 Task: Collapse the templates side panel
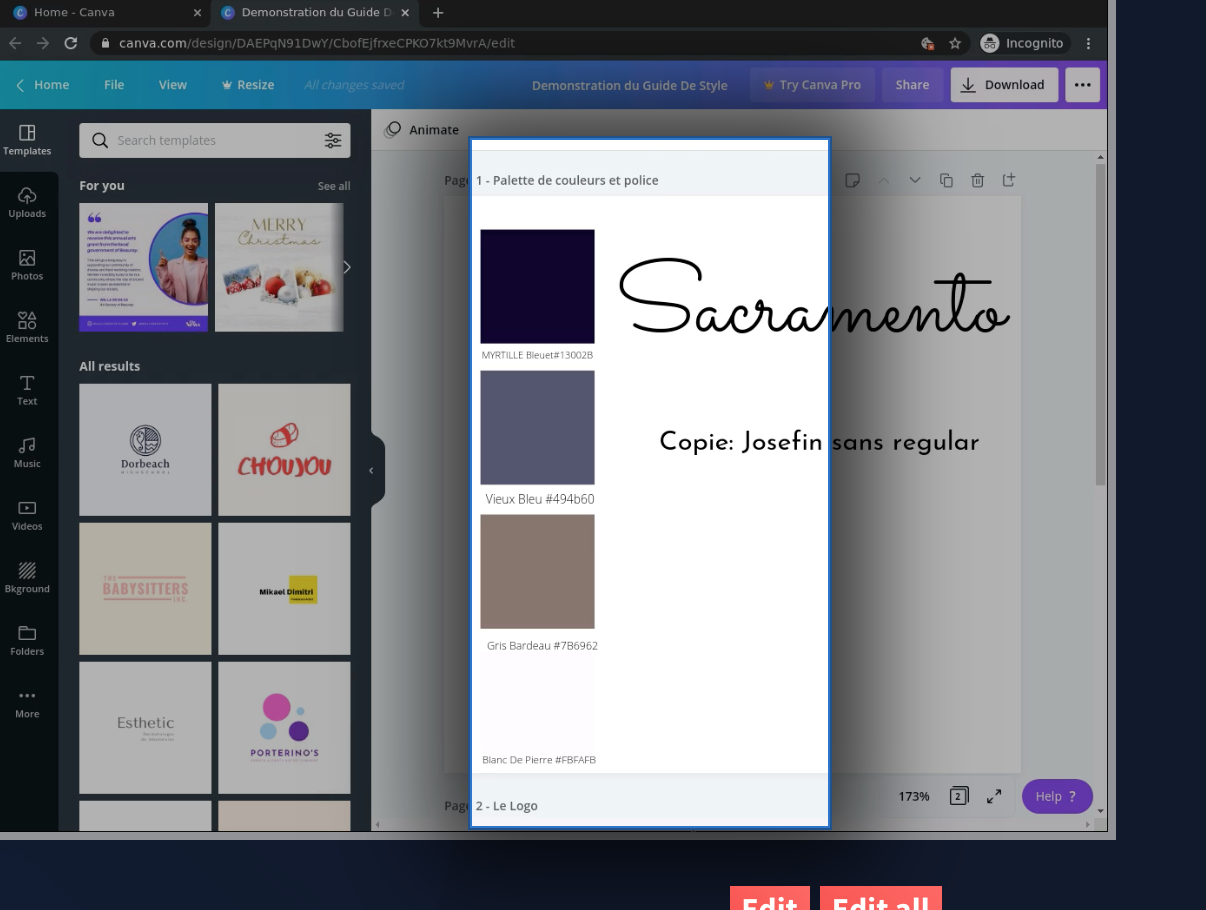(371, 470)
